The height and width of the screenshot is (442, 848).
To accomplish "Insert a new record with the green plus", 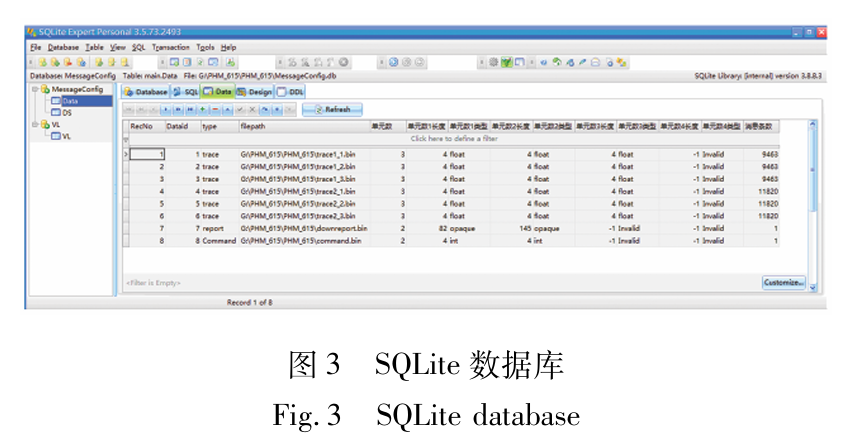I will click(x=202, y=109).
